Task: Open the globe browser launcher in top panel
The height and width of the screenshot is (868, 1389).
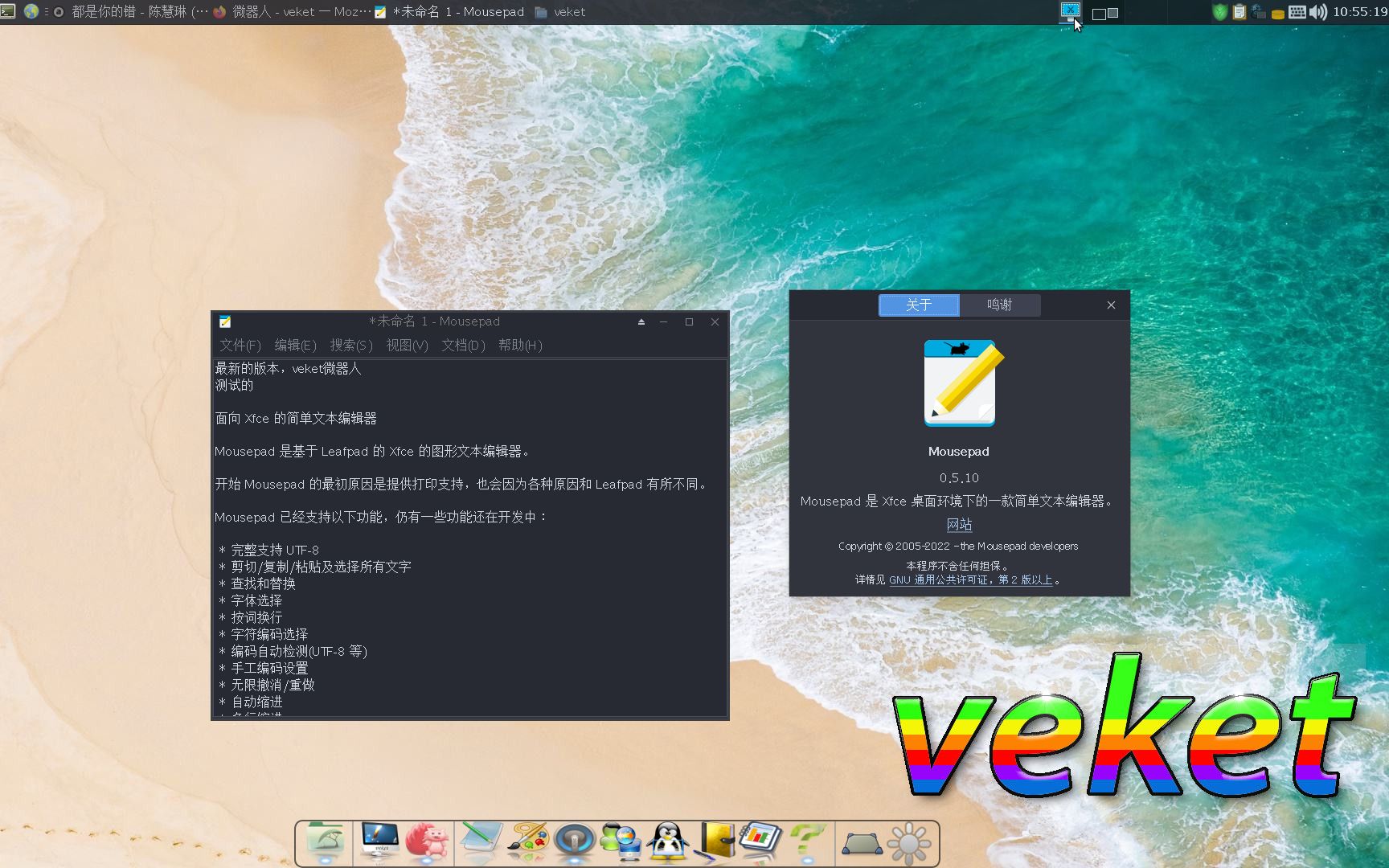Action: coord(31,11)
